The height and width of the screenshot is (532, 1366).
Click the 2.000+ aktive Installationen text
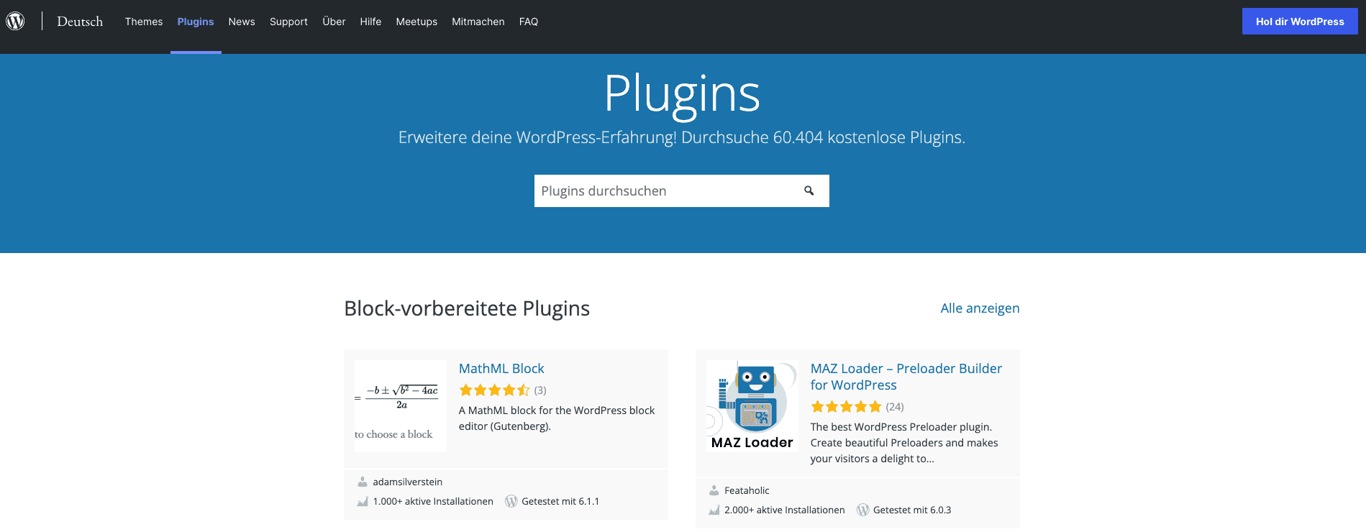(x=785, y=510)
